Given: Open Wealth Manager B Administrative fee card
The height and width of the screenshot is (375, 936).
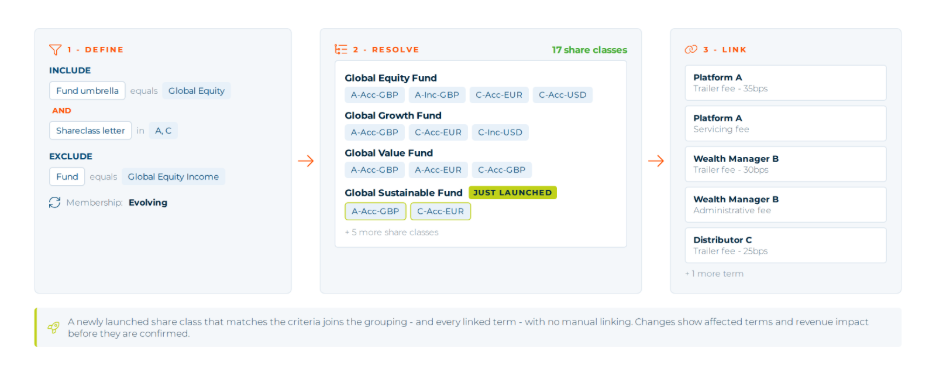Looking at the screenshot, I should pyautogui.click(x=785, y=205).
